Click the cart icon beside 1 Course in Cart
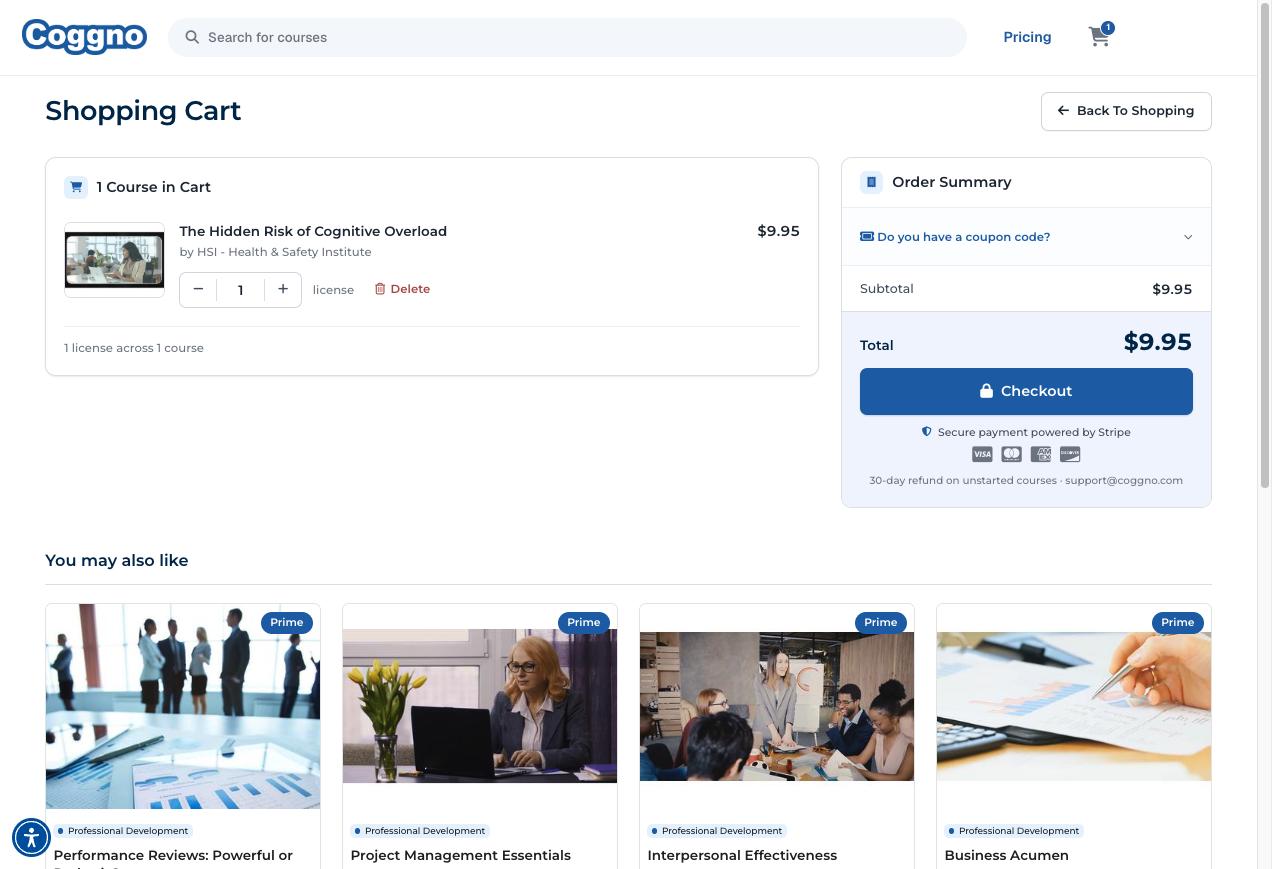 [x=76, y=187]
